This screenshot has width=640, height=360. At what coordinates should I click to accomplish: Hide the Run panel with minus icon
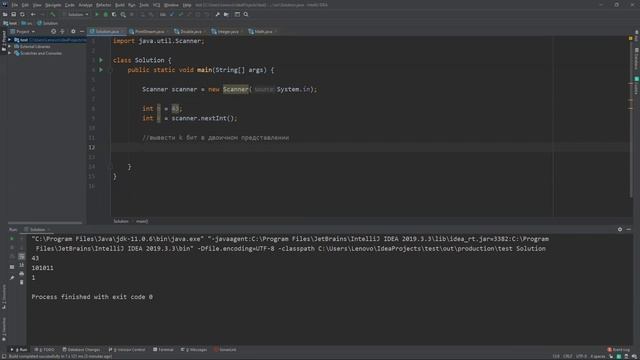point(628,229)
